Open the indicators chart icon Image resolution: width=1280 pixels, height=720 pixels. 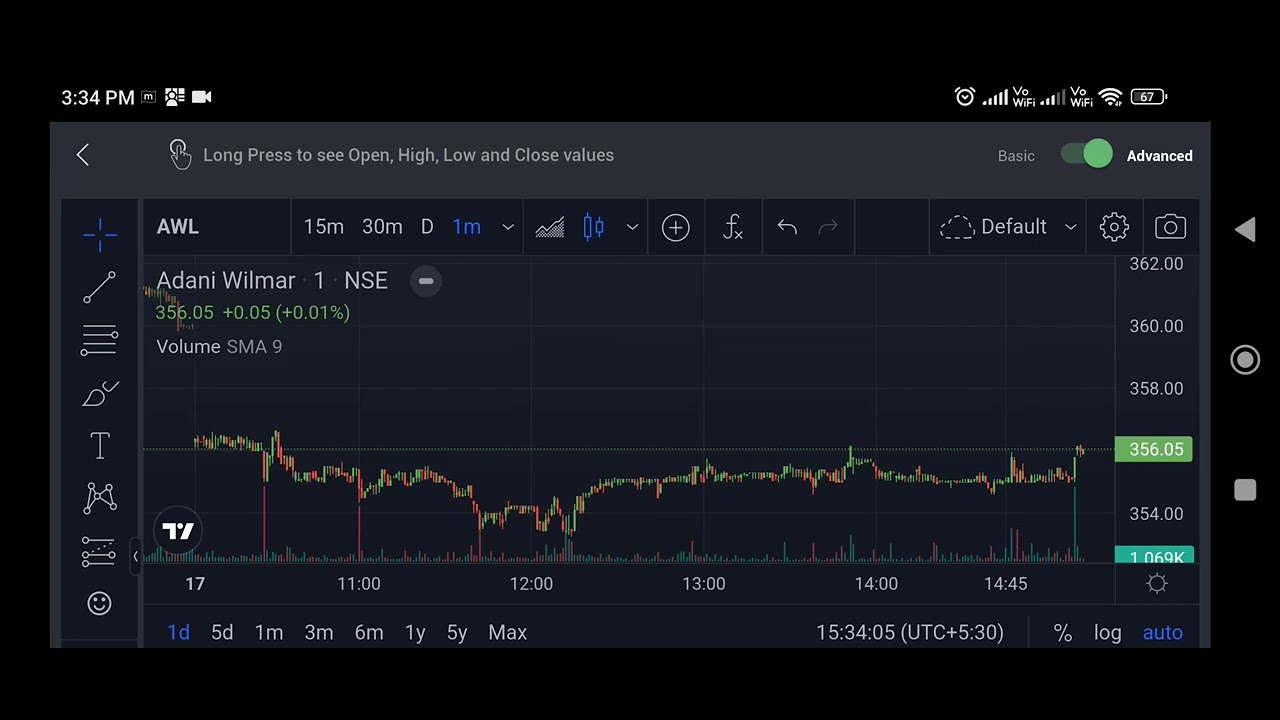click(549, 227)
